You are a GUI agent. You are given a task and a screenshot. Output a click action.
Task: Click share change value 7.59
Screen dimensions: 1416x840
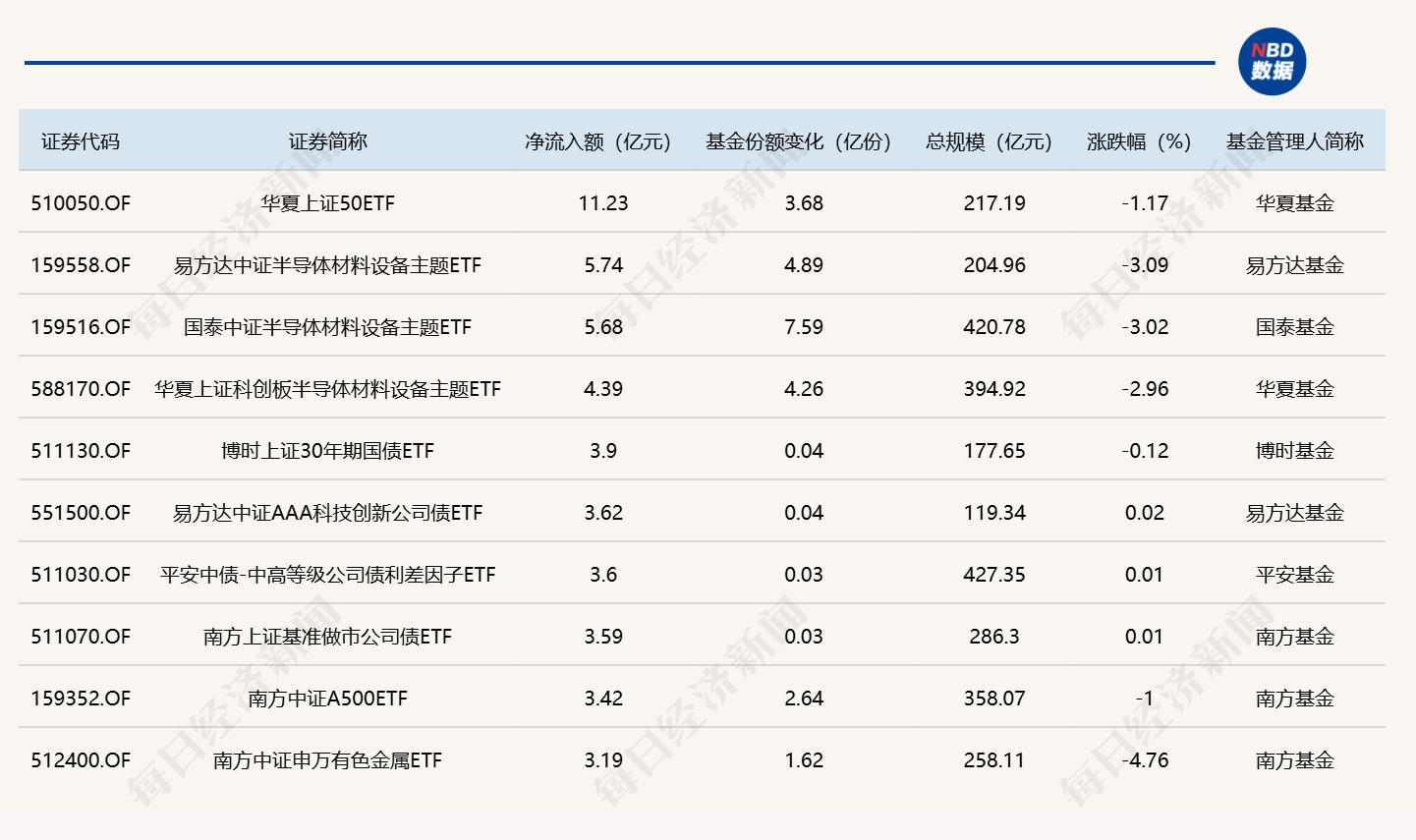[804, 327]
